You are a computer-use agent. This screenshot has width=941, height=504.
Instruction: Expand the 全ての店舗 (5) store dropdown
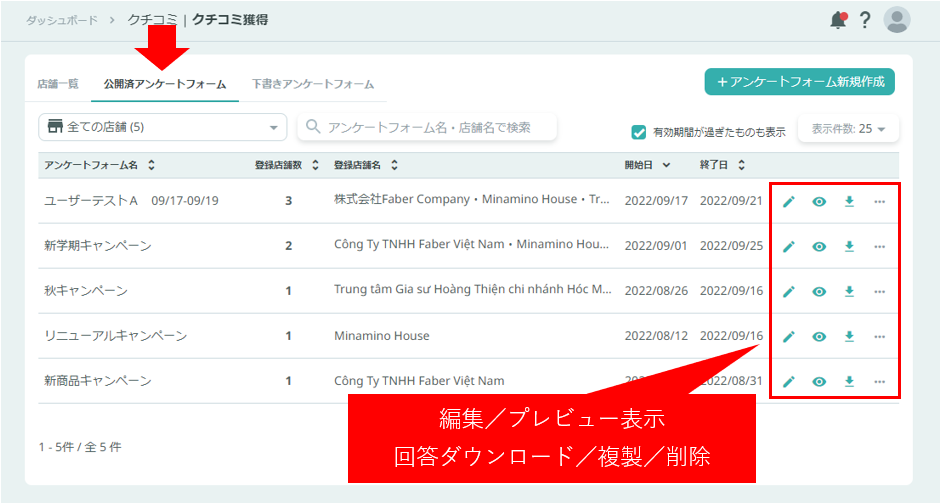pyautogui.click(x=162, y=127)
